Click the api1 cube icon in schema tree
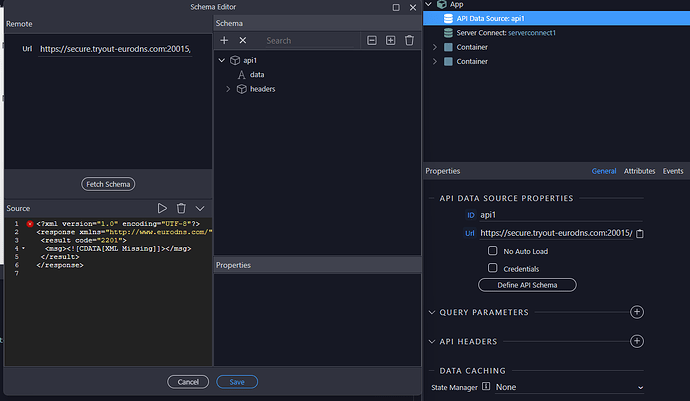Screen dimensions: 690x401 [x=235, y=60]
